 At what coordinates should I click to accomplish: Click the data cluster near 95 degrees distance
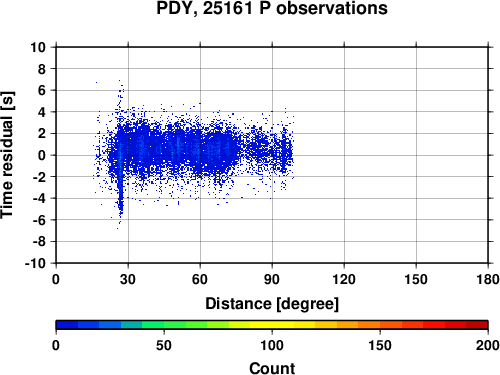pyautogui.click(x=284, y=152)
